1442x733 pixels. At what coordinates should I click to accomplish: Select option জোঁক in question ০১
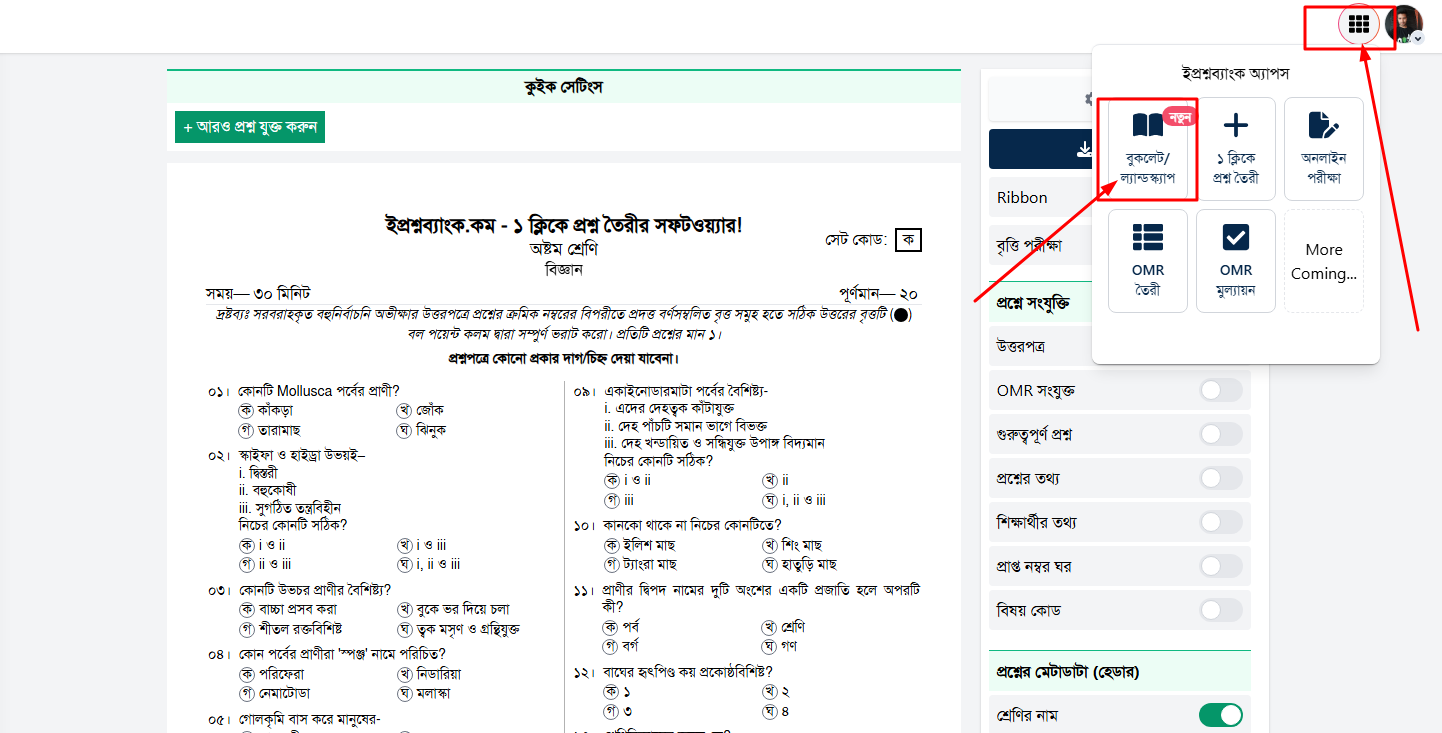click(x=421, y=410)
